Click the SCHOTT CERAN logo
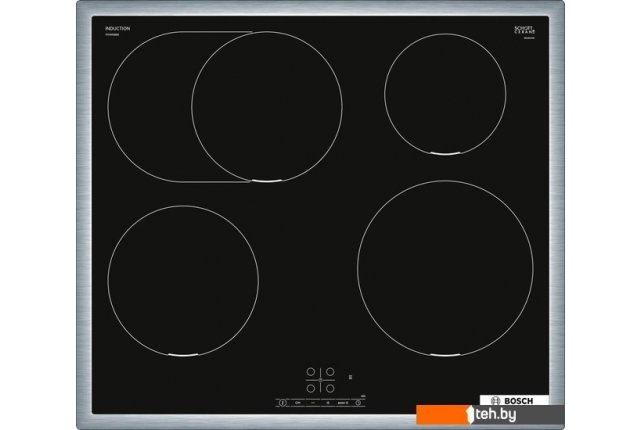Image resolution: width=640 pixels, height=430 pixels. coord(525,31)
